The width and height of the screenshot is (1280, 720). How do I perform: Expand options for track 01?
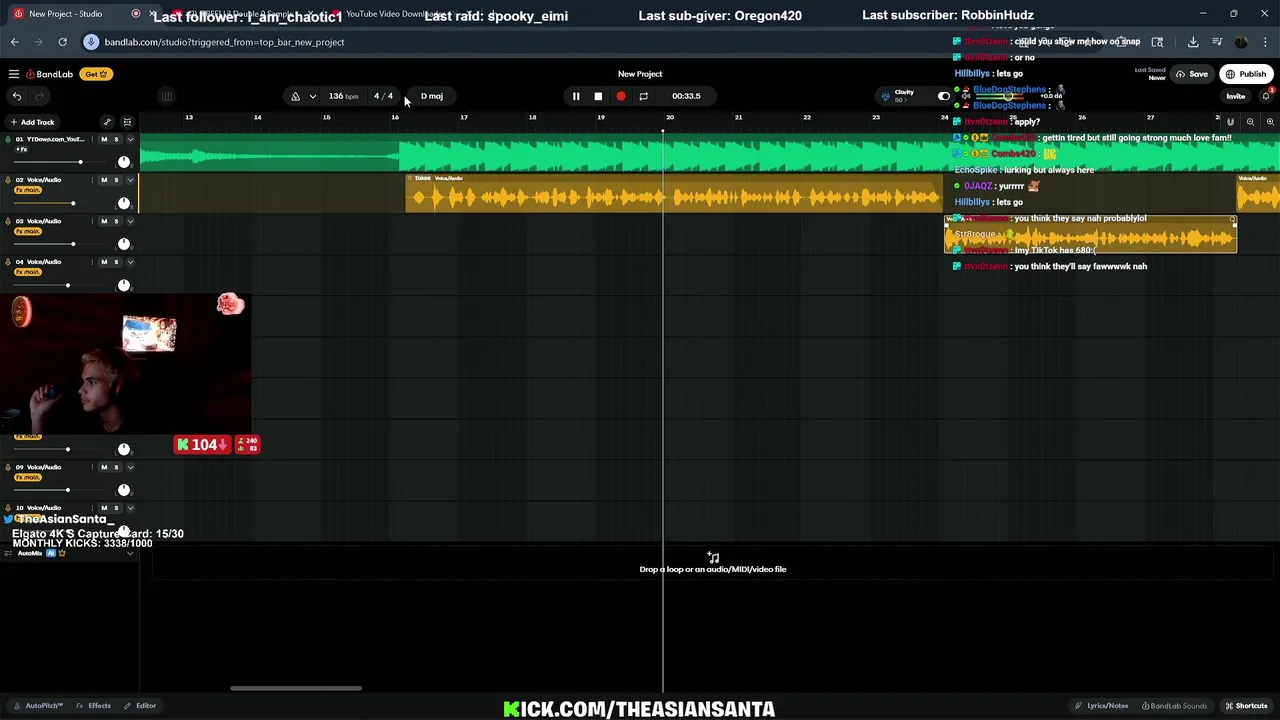(130, 139)
